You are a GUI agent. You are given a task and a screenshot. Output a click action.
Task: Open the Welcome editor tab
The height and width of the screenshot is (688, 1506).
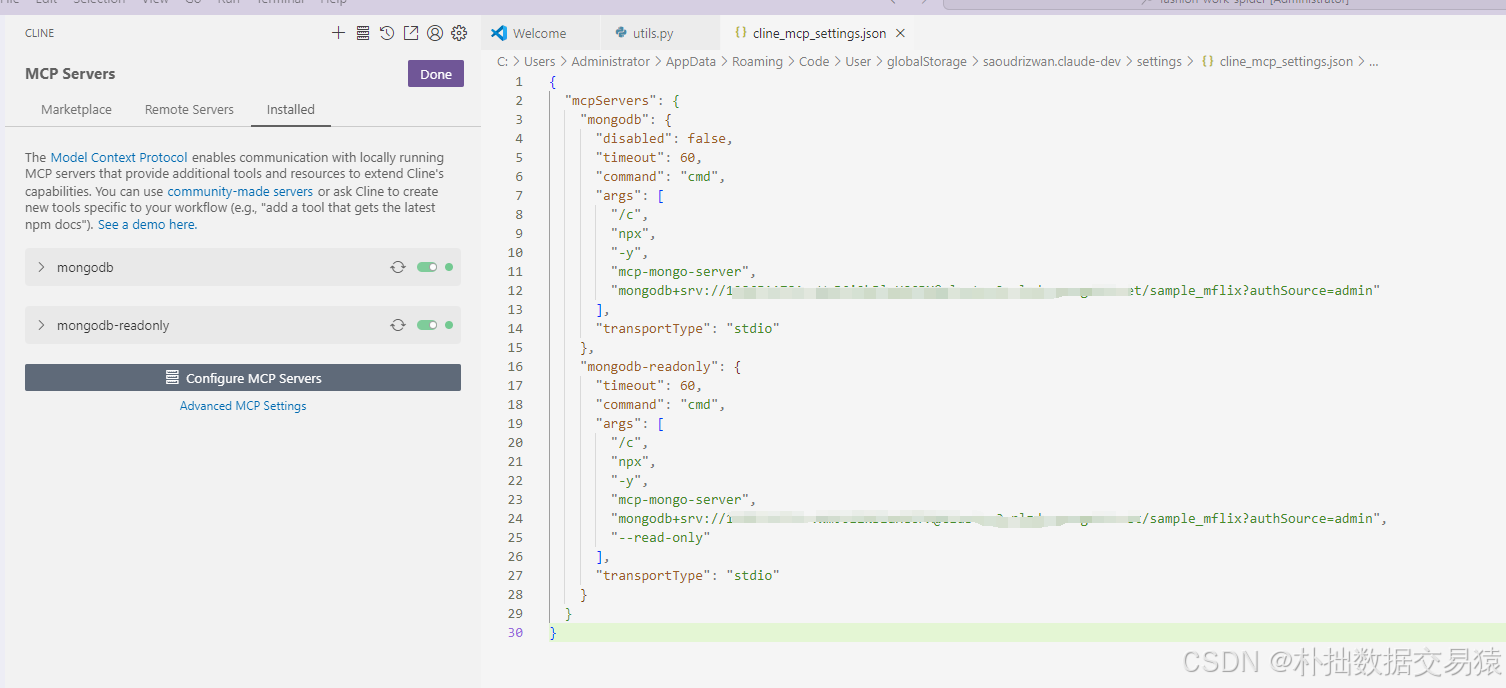coord(540,33)
